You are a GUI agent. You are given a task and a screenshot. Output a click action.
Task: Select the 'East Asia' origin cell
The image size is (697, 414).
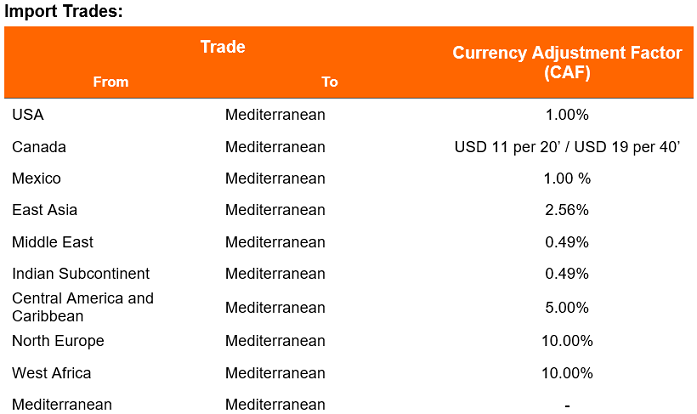point(44,210)
